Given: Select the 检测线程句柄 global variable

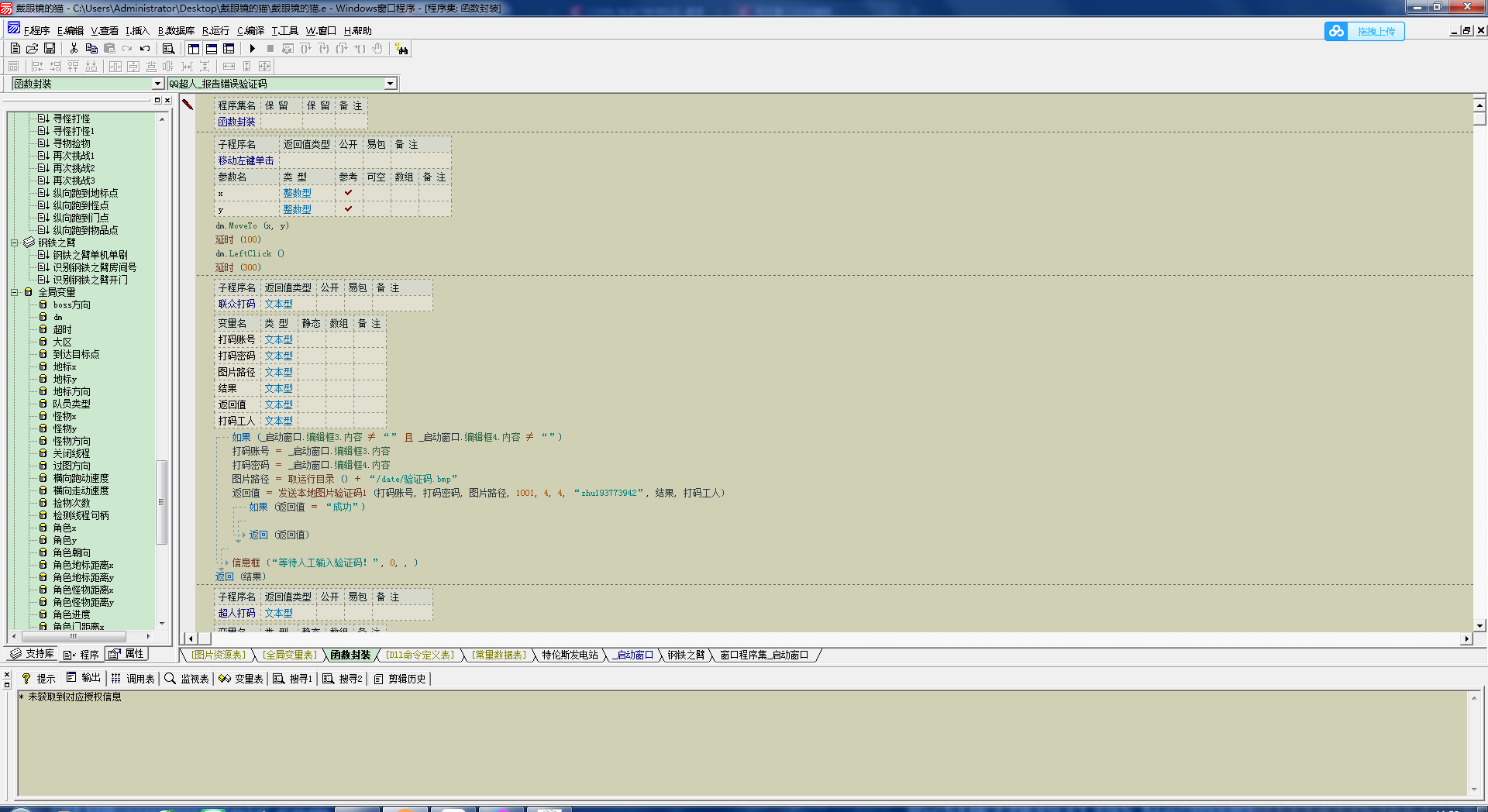Looking at the screenshot, I should tap(81, 515).
